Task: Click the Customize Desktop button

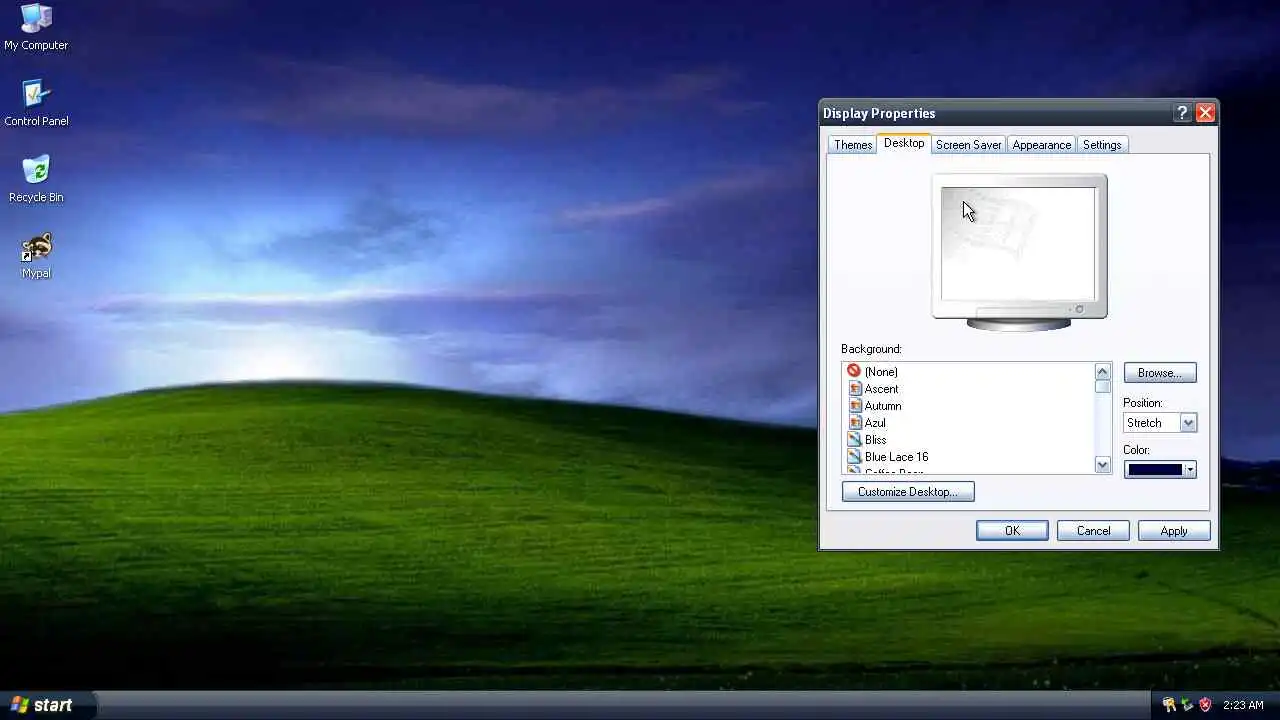Action: click(908, 492)
